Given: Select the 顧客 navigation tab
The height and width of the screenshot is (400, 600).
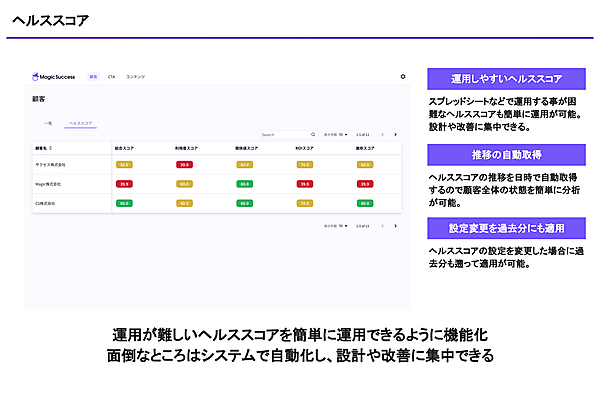Looking at the screenshot, I should (x=93, y=77).
